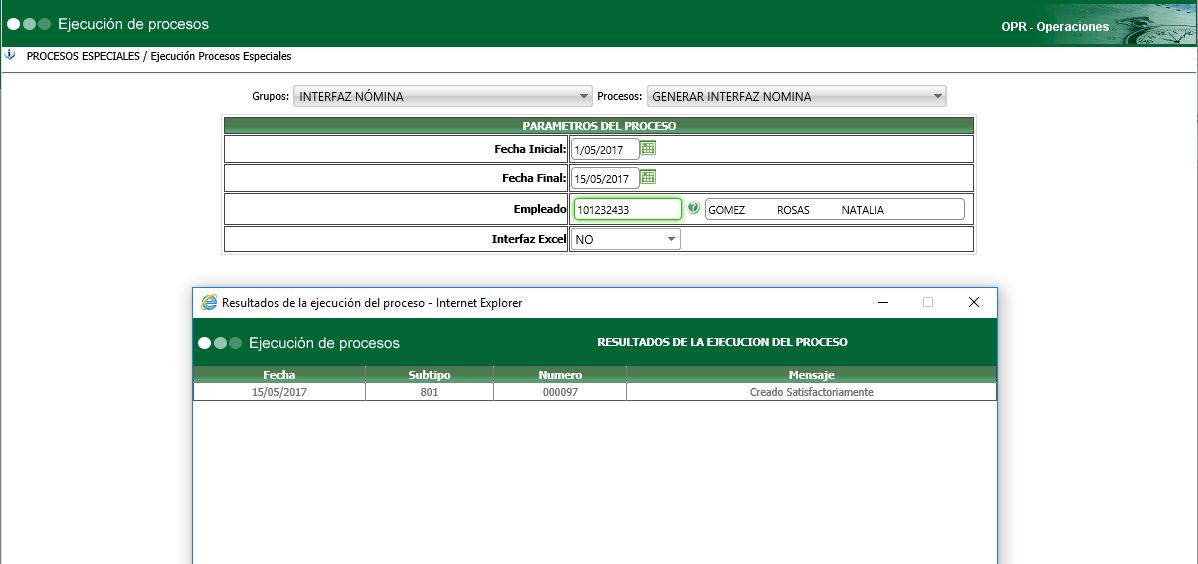Open the Procesos dropdown GENERAR INTERFAZ NOMINA
Viewport: 1198px width, 564px height.
796,96
